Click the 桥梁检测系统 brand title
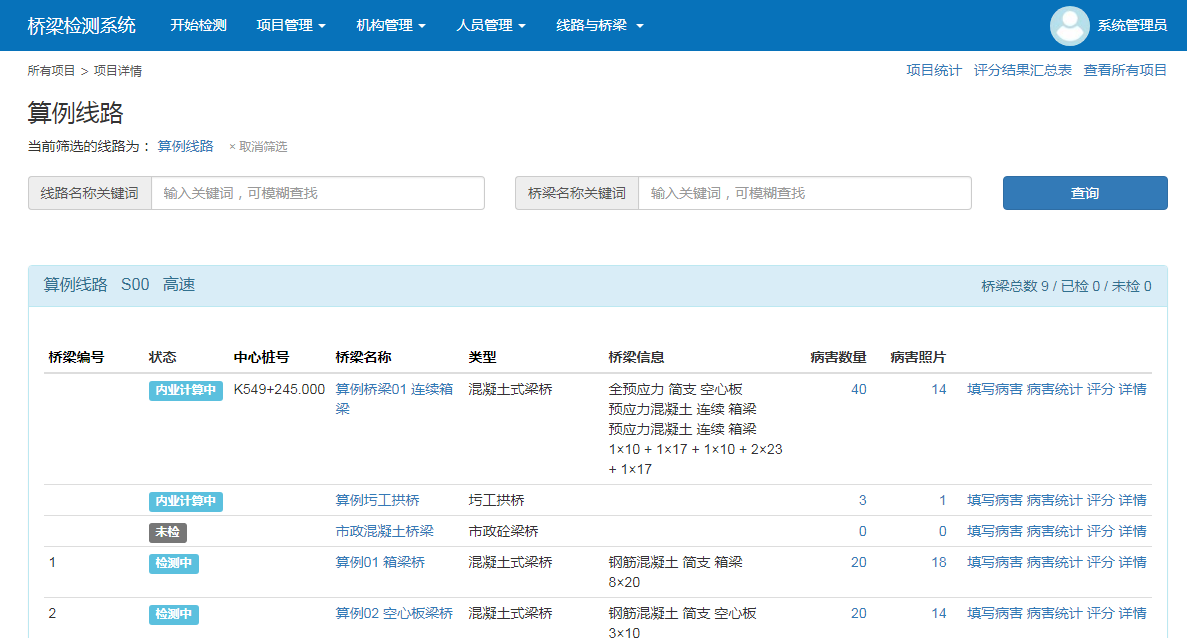1187x638 pixels. 82,25
